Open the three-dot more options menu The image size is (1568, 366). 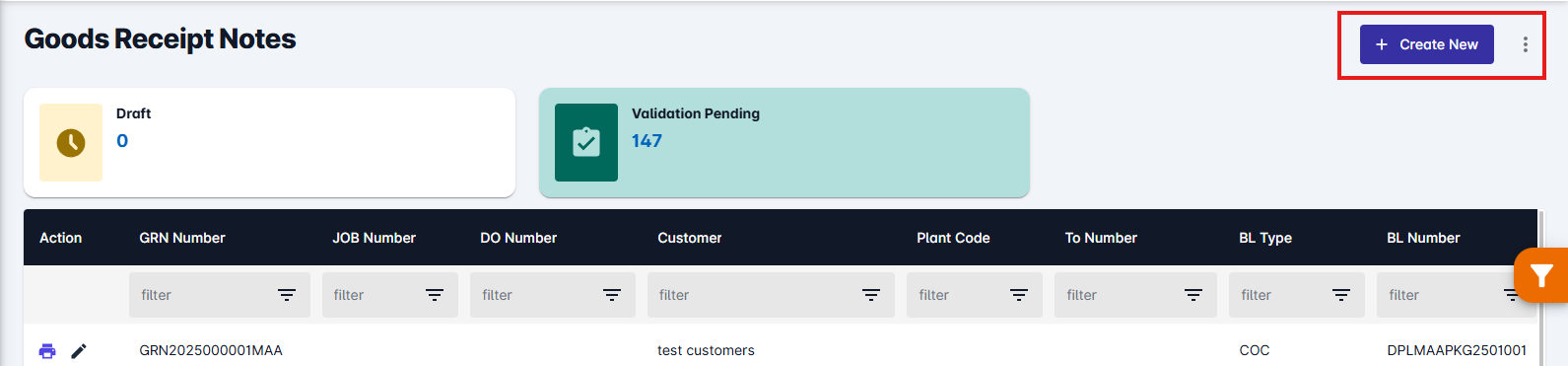[x=1525, y=44]
